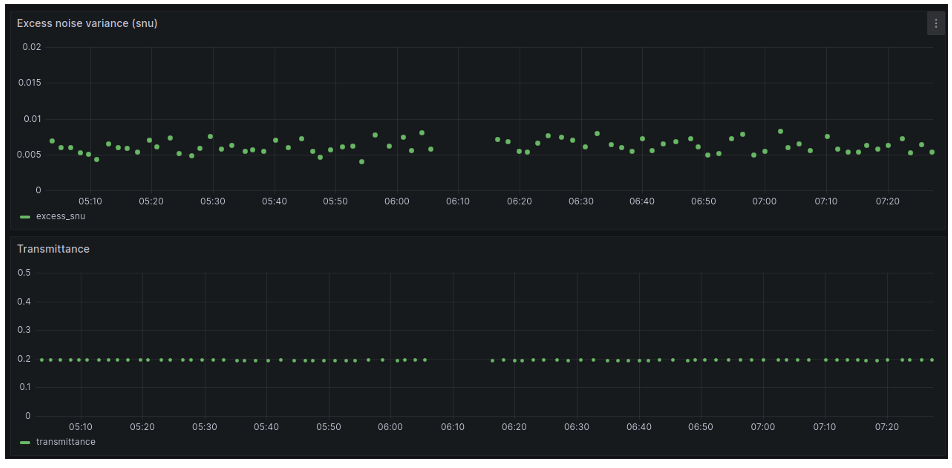Click the 0.015 y-axis label

click(x=29, y=83)
